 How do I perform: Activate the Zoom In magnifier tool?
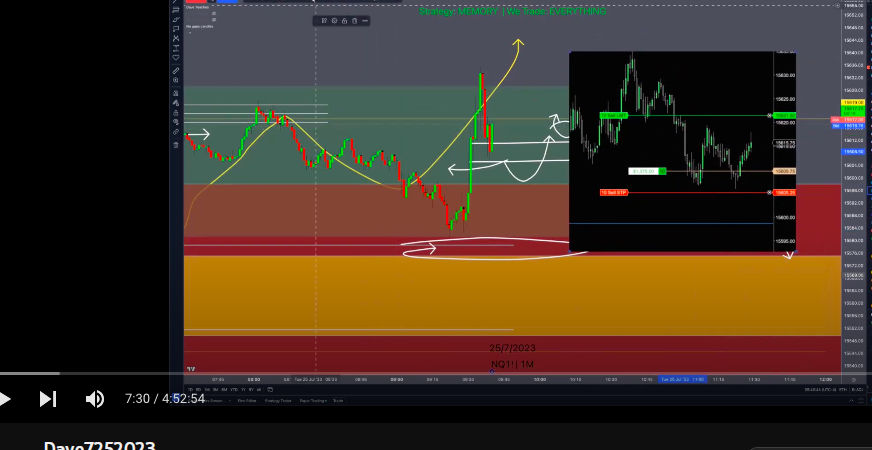176,80
